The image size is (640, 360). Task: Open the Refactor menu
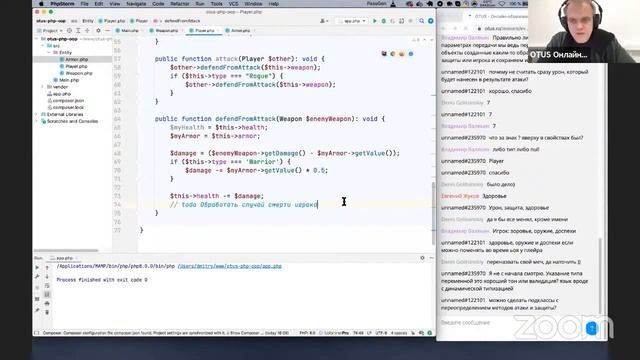click(180, 4)
